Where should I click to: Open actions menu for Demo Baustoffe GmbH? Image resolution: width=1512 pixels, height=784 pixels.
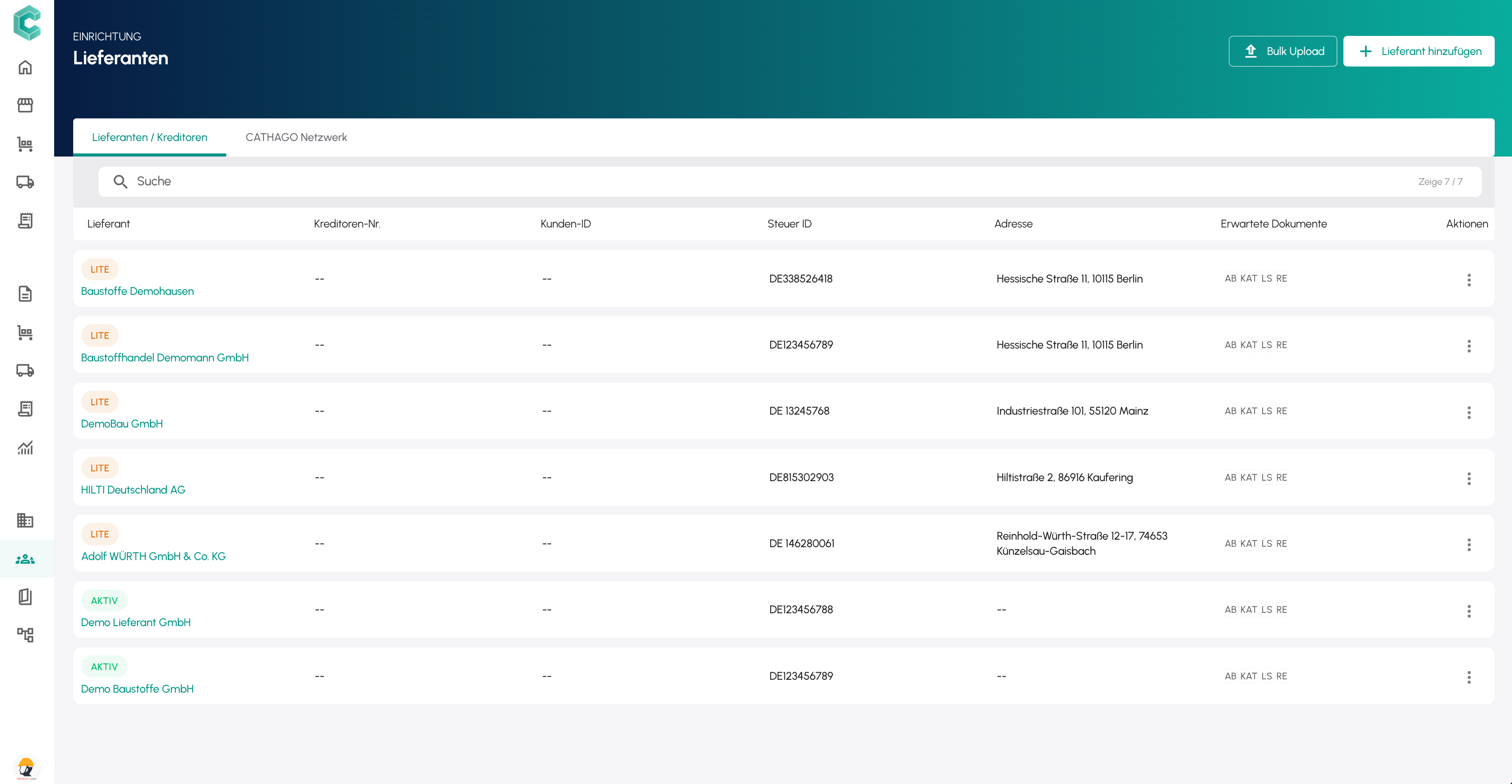pos(1469,677)
